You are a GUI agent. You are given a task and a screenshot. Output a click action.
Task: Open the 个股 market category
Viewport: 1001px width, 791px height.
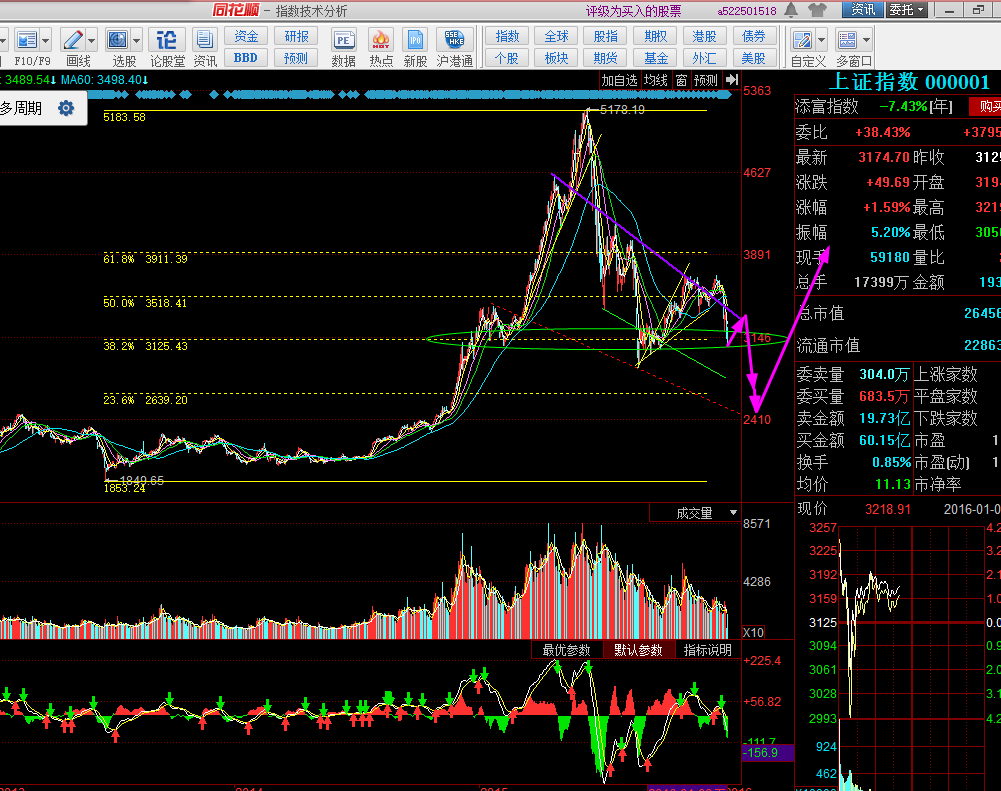(x=507, y=58)
